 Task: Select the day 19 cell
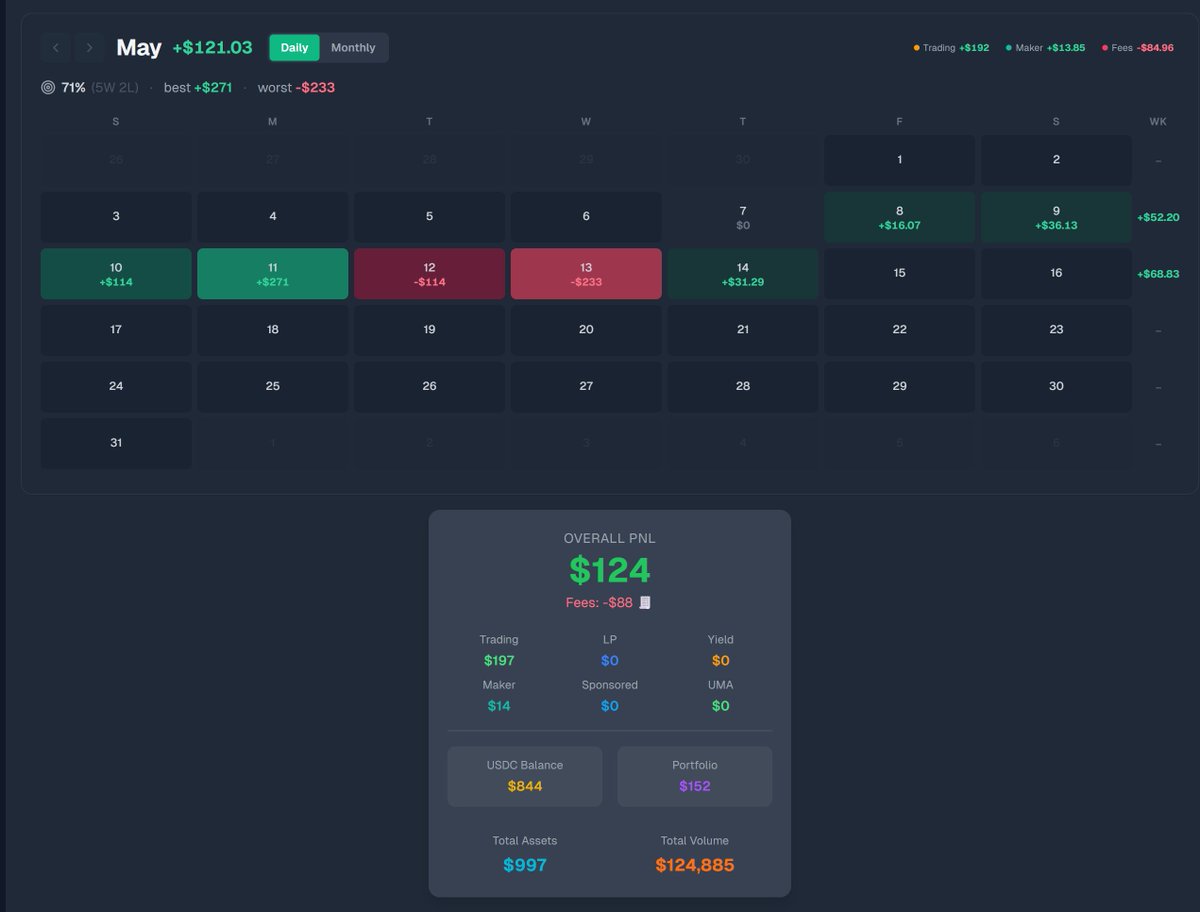point(429,330)
